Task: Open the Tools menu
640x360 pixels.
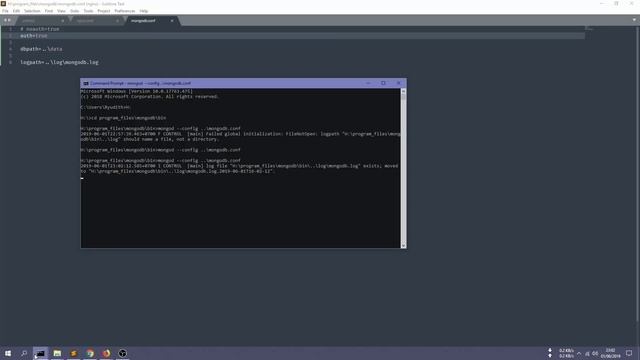Action: (x=88, y=11)
